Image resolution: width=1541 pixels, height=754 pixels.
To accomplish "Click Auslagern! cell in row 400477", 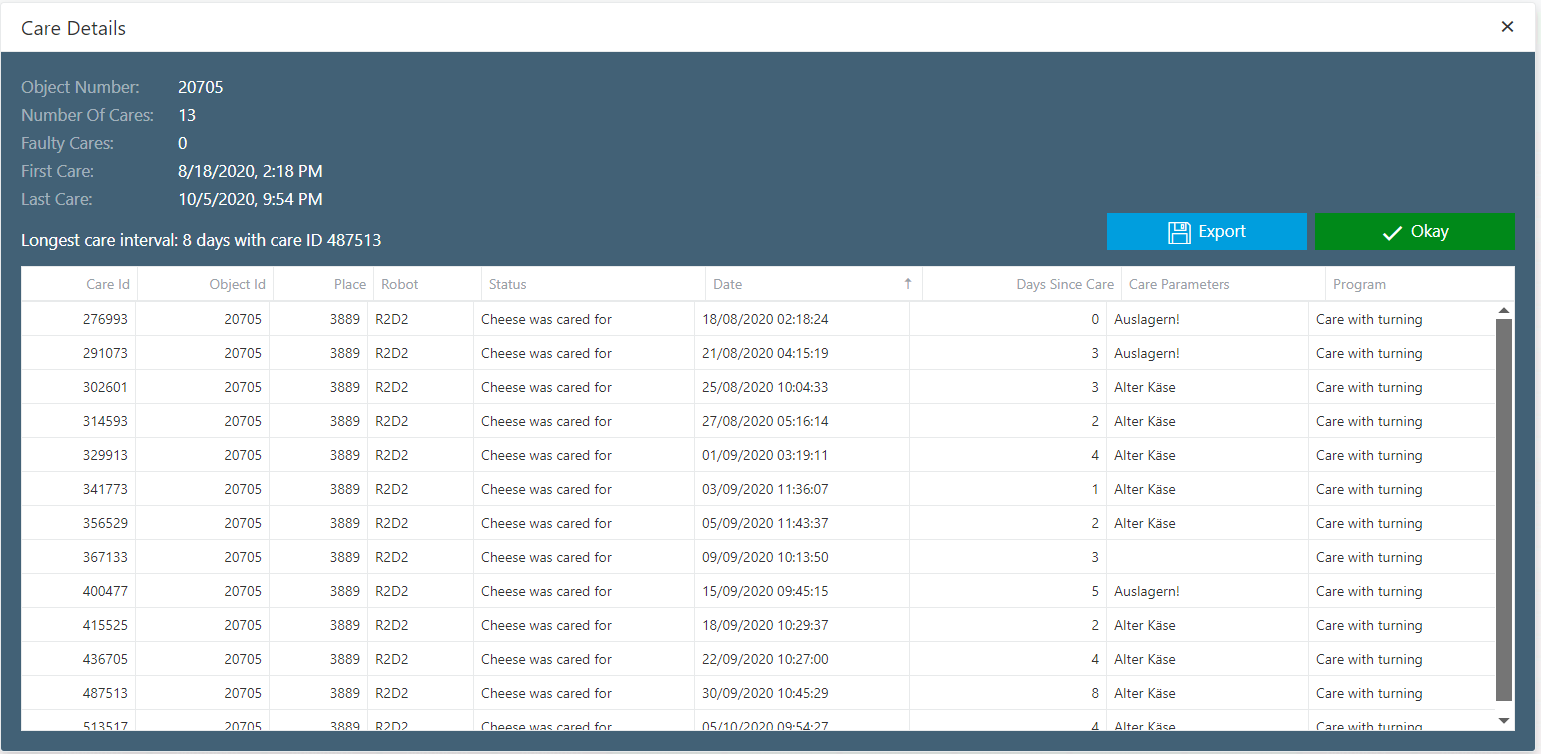I will [1146, 591].
